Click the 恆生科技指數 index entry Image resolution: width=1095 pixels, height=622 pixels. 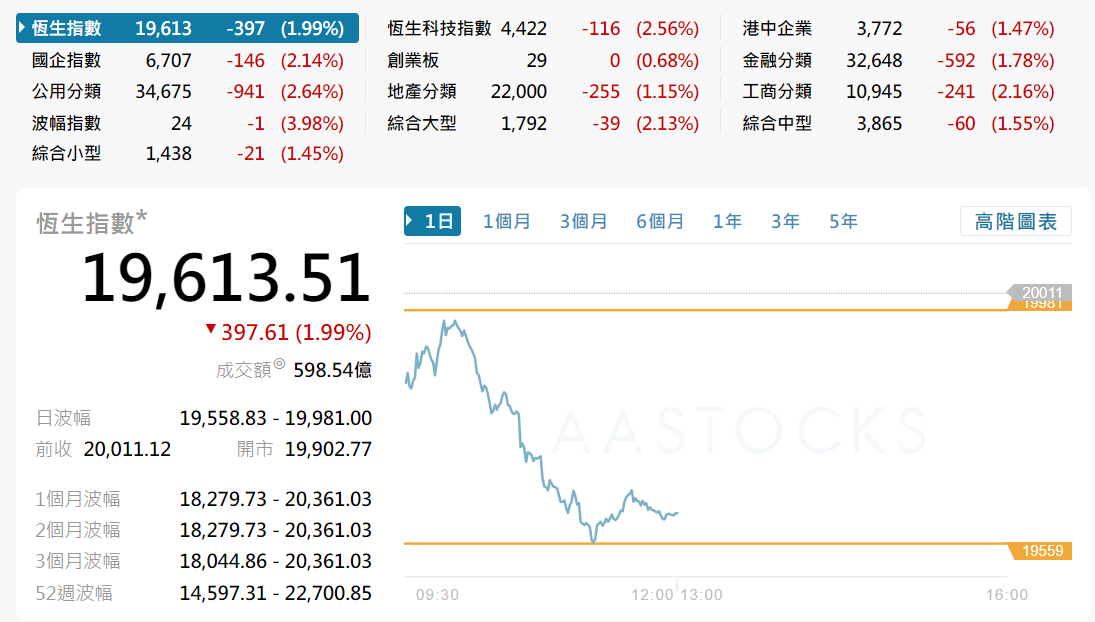(440, 28)
